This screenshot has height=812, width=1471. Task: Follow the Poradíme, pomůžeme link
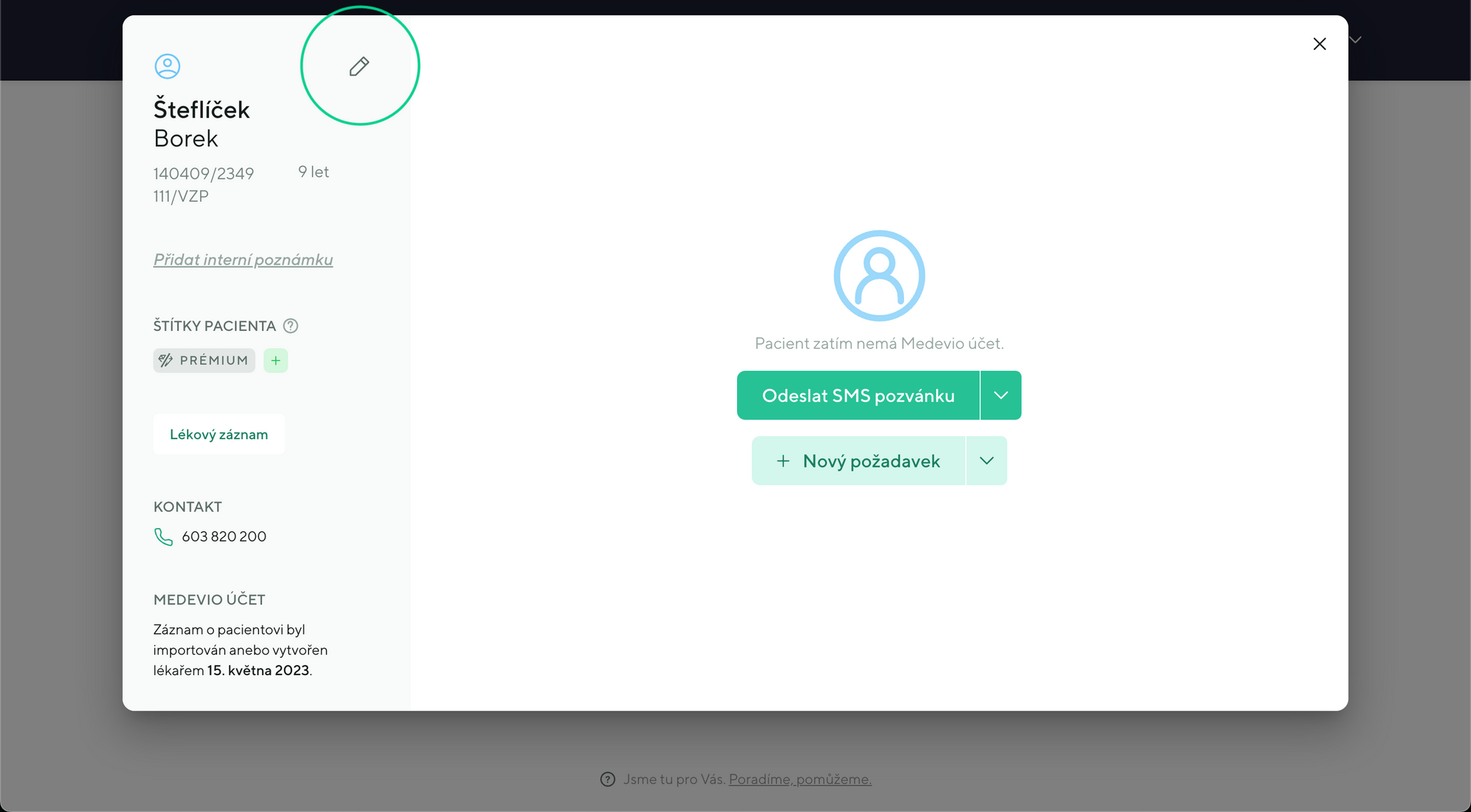(799, 779)
